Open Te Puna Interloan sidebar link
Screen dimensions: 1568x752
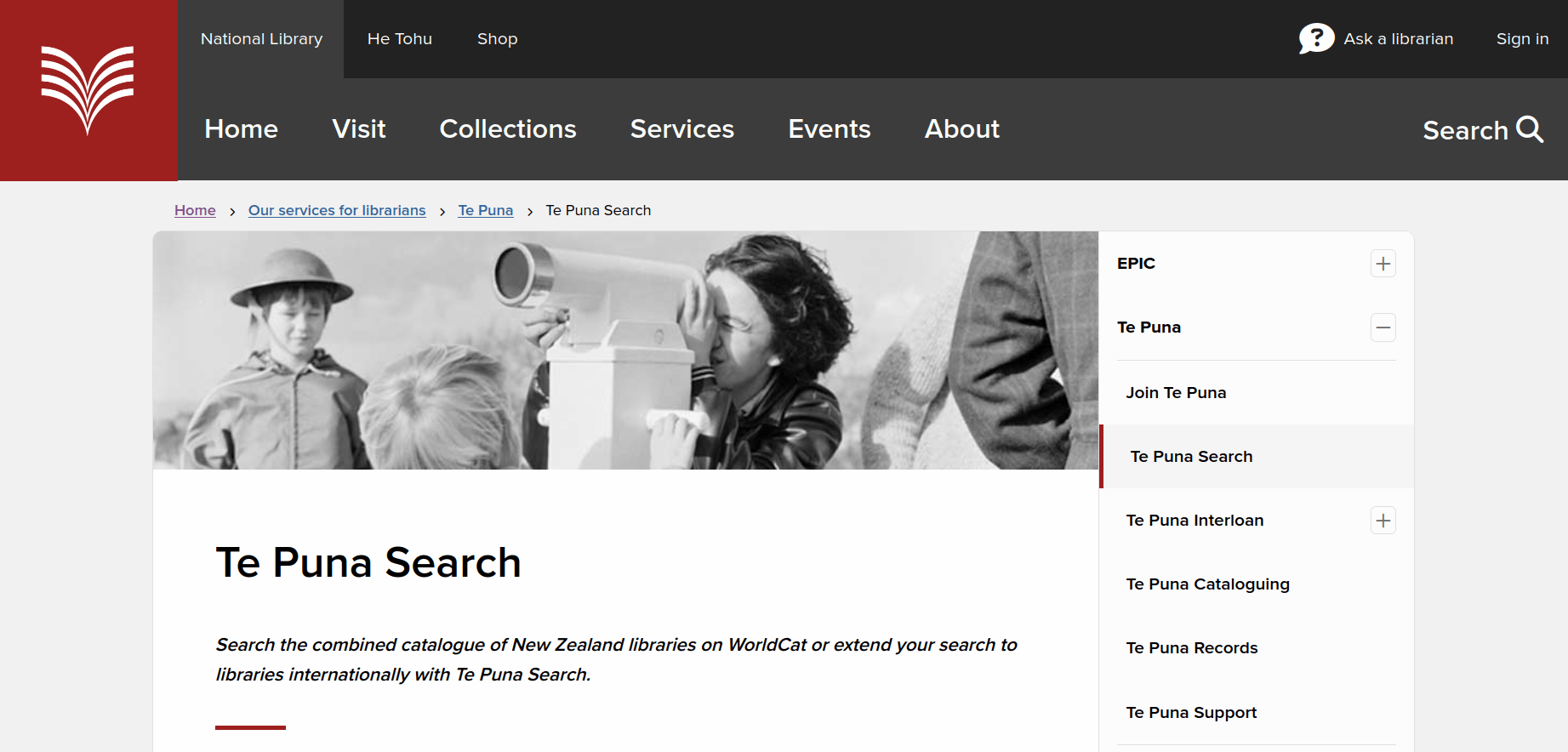point(1195,521)
